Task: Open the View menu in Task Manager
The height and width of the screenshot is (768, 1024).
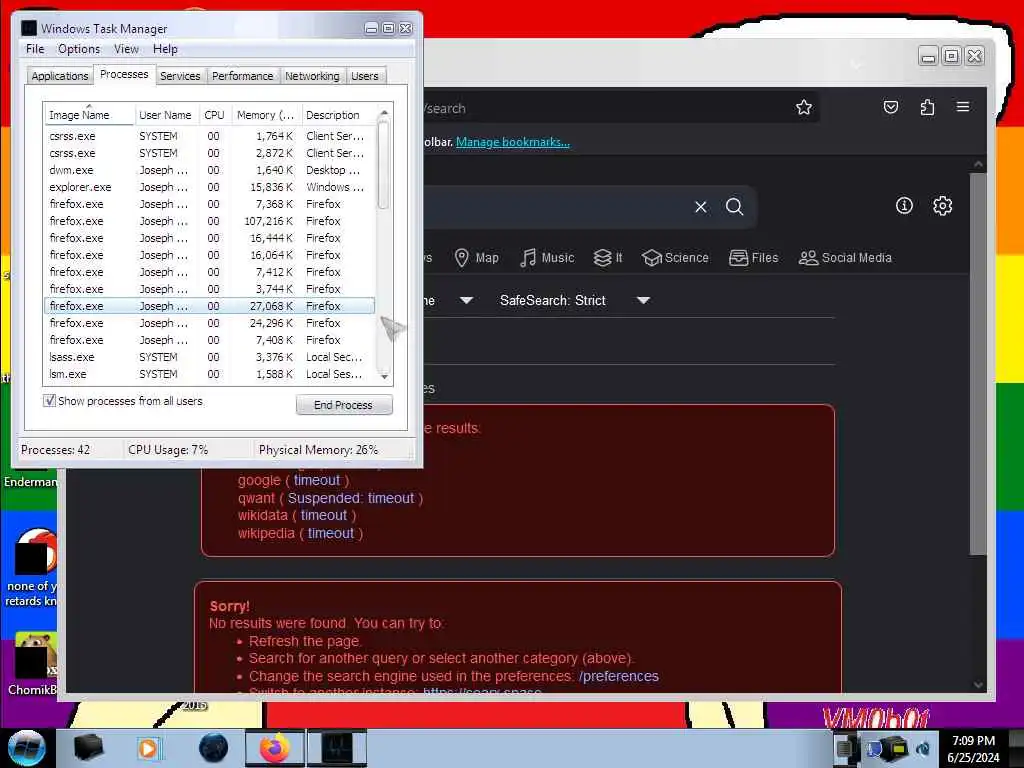Action: 126,49
